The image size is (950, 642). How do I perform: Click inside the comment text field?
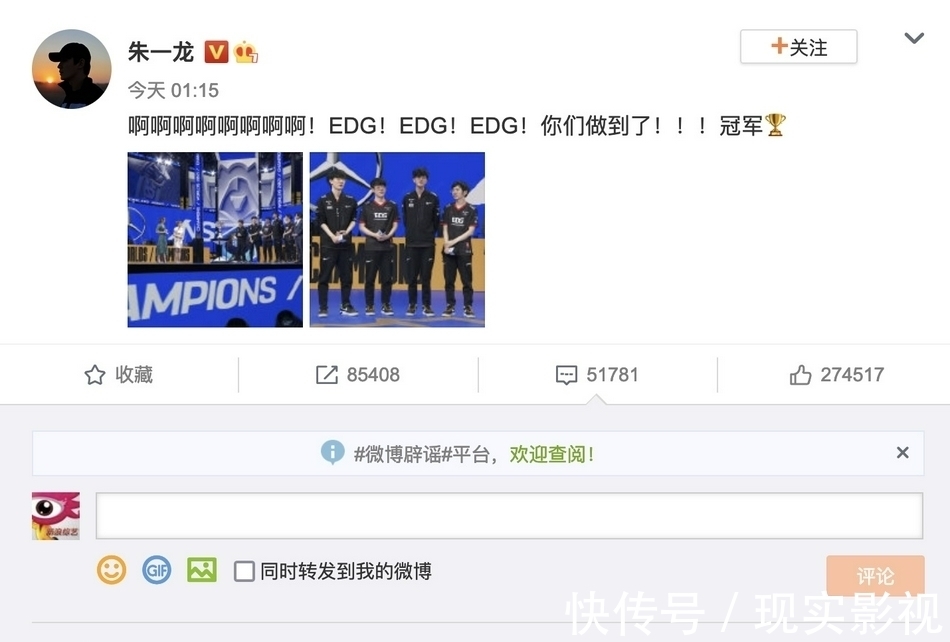click(510, 516)
